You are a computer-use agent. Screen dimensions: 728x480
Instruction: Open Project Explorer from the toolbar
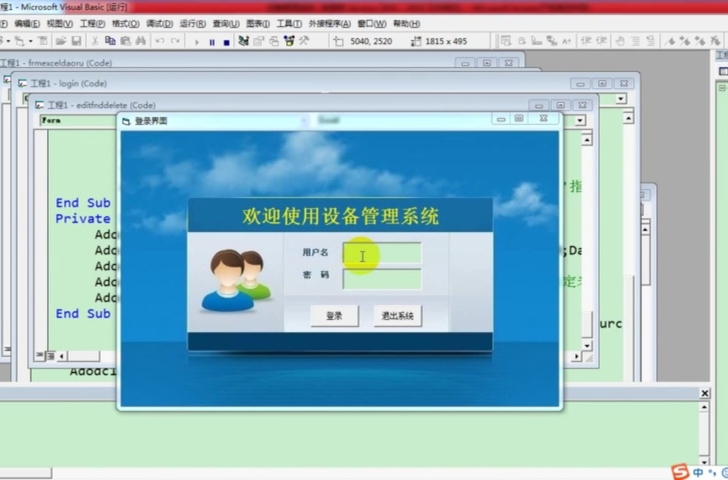243,41
